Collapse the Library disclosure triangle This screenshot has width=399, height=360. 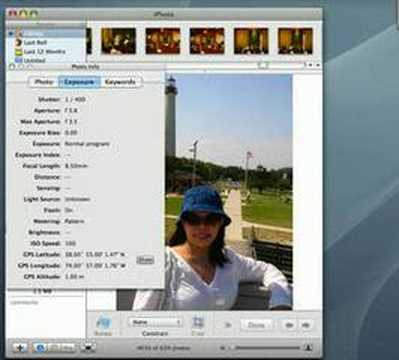11,34
